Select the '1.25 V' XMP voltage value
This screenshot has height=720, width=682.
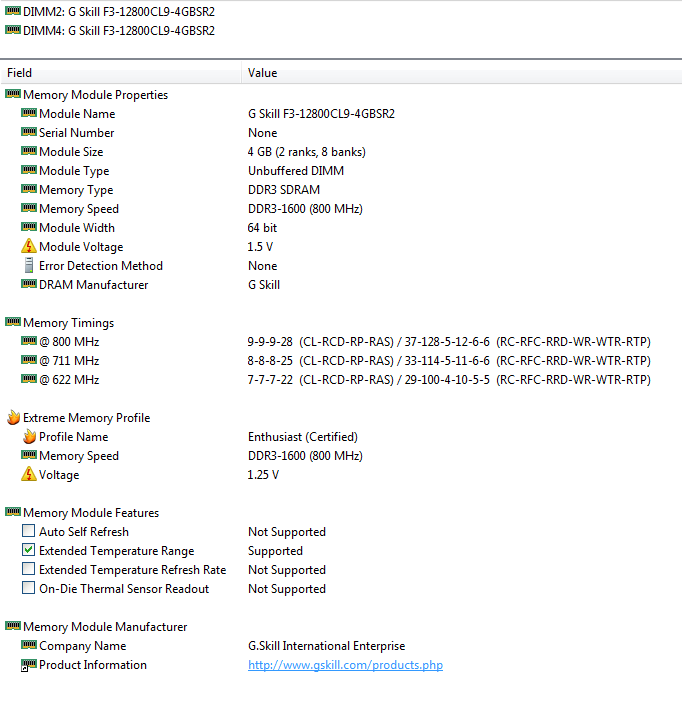(x=263, y=475)
